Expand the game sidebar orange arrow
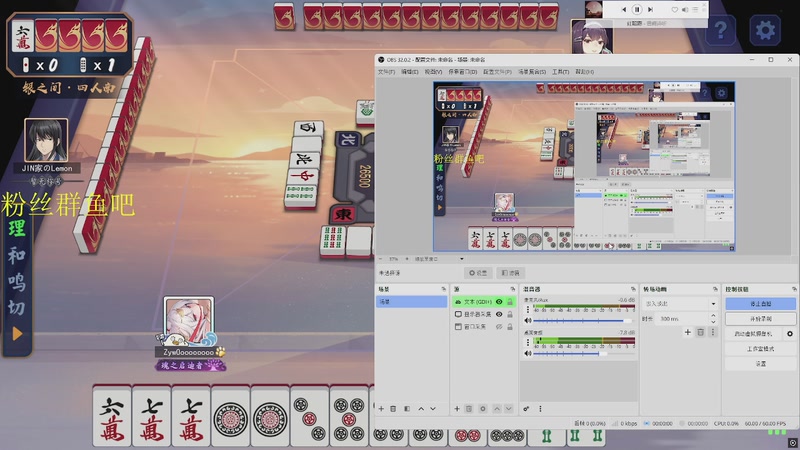Image resolution: width=800 pixels, height=450 pixels. pos(17,334)
